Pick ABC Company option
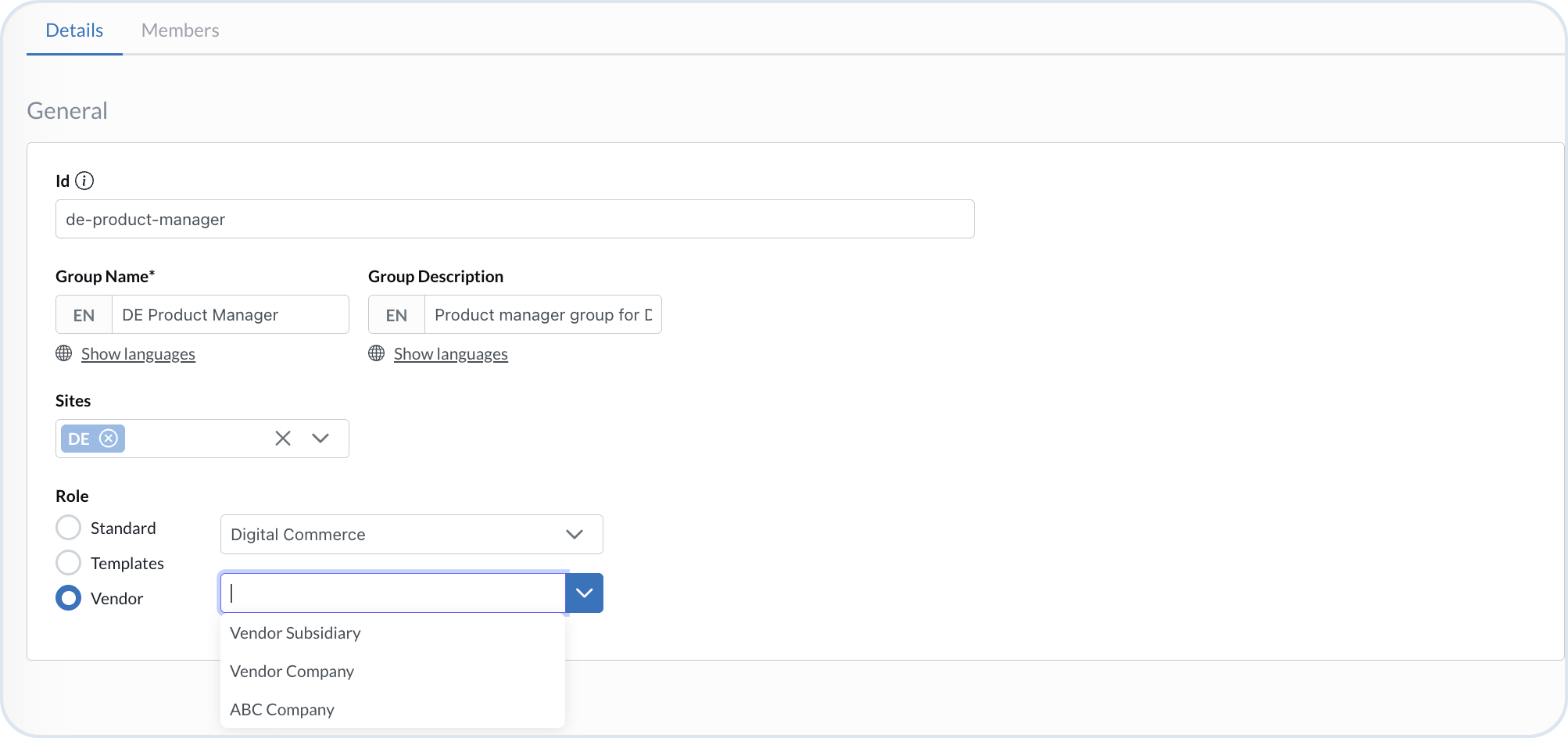 coord(282,710)
